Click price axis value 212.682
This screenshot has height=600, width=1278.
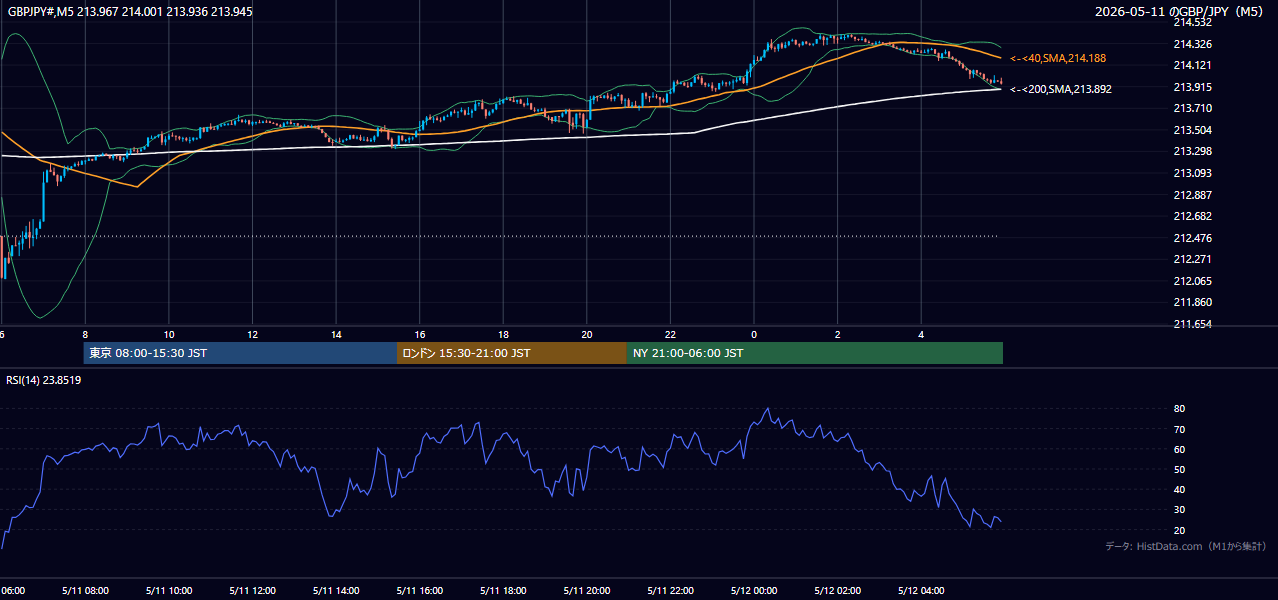point(1192,216)
